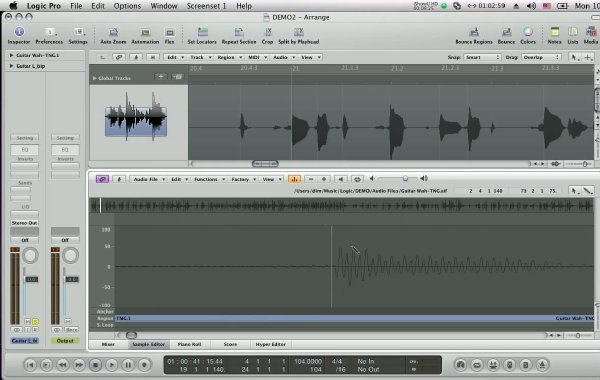Toggle the Cycle button in transport
This screenshot has width=600, height=380.
[477, 365]
